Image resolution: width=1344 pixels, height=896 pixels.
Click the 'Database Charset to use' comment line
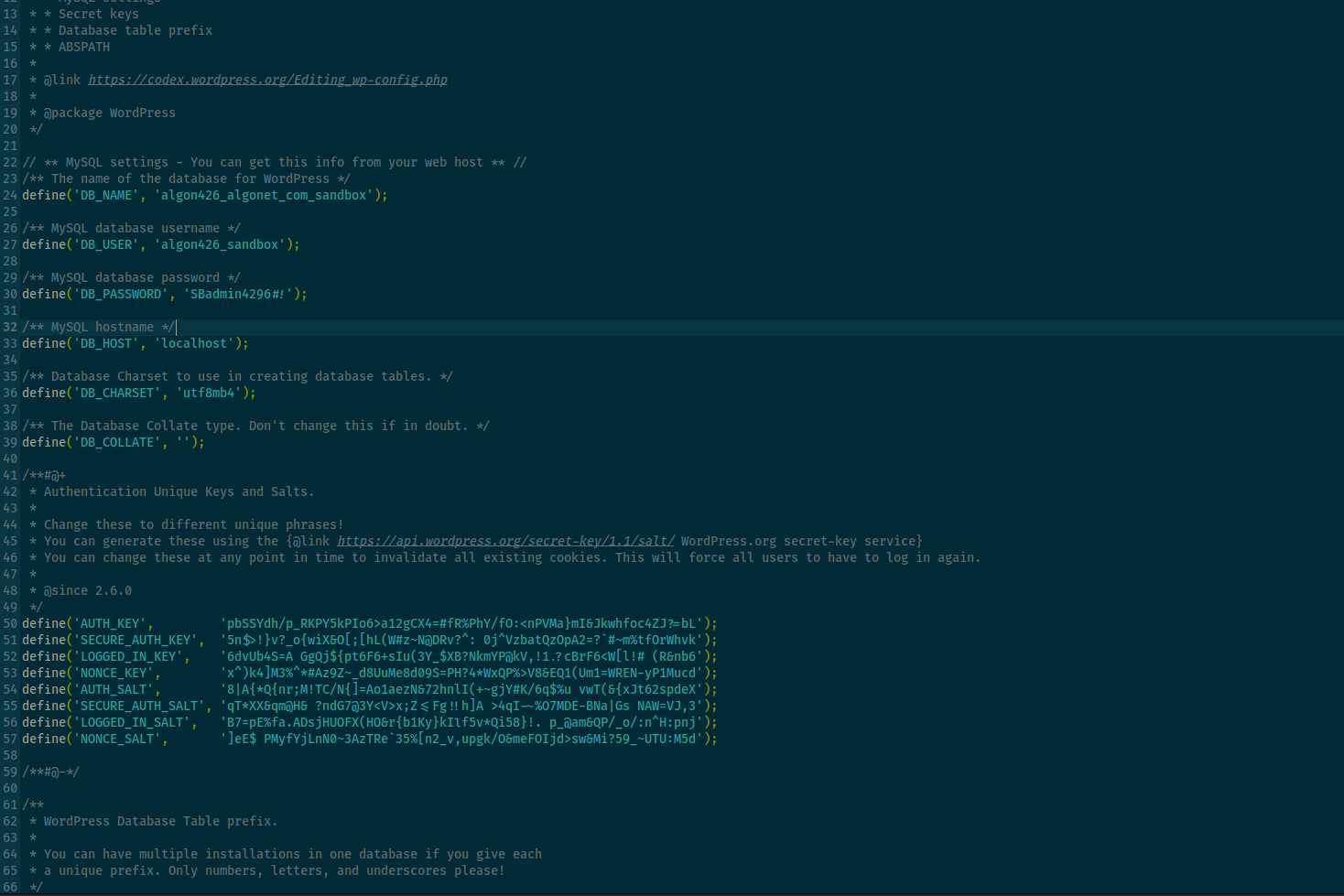(x=238, y=376)
